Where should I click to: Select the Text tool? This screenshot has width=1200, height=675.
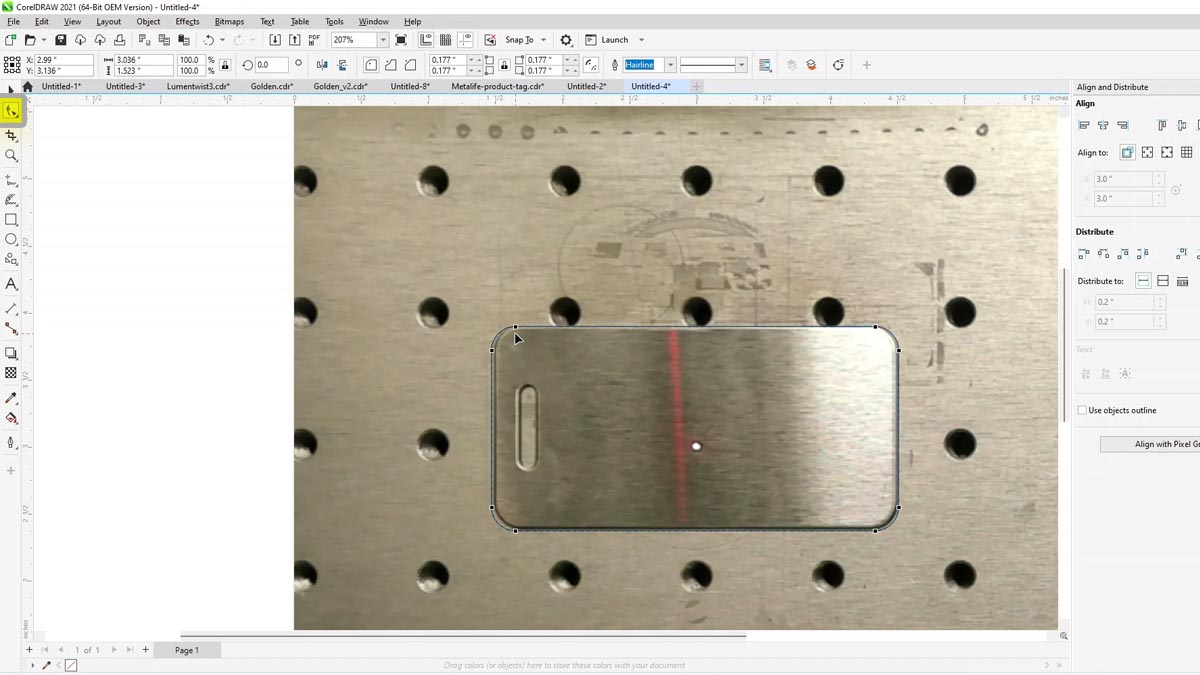click(11, 284)
